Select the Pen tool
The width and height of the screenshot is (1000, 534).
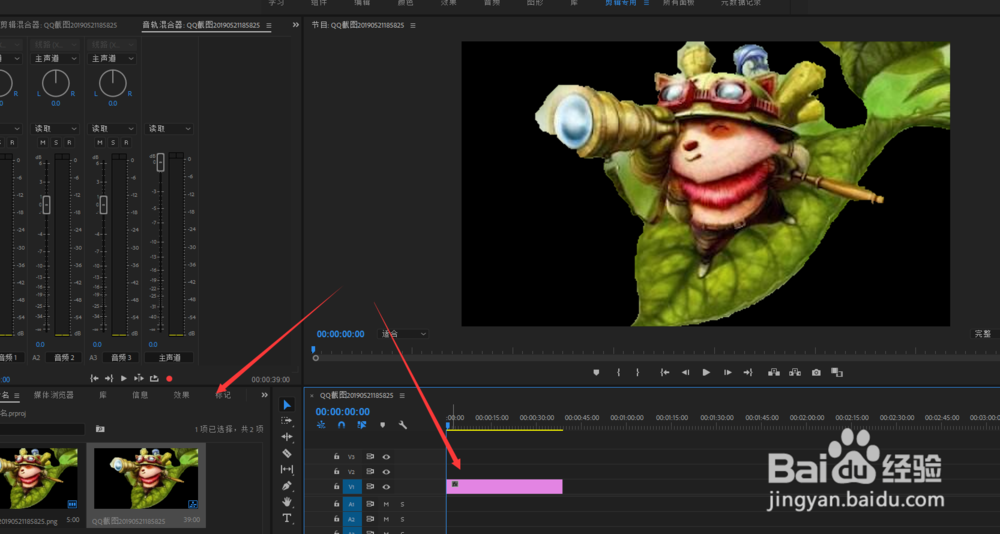click(287, 486)
